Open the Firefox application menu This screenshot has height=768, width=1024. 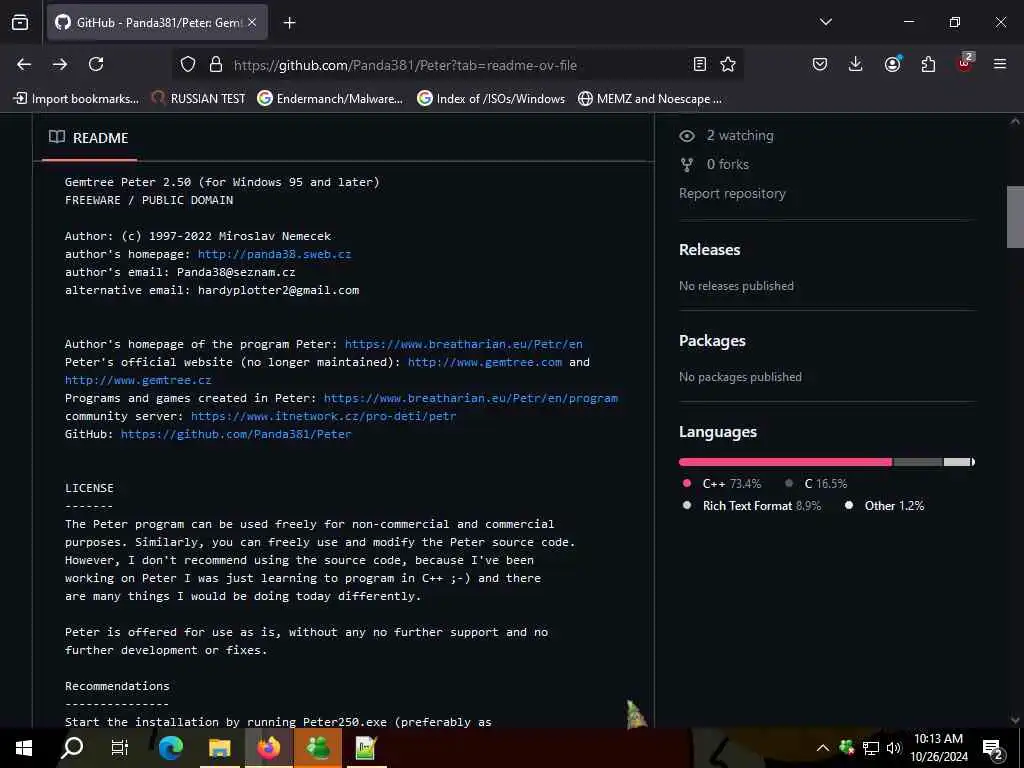tap(1000, 64)
